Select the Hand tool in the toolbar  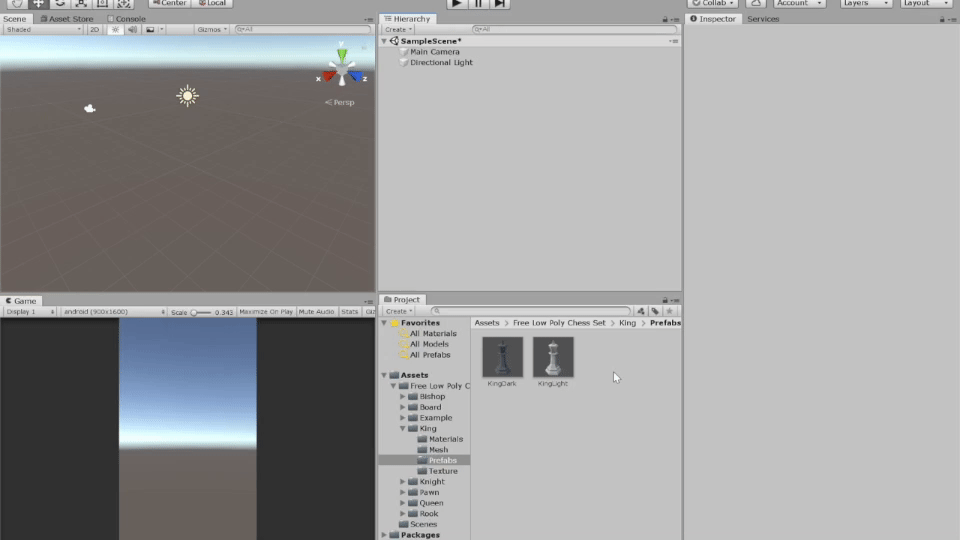16,4
